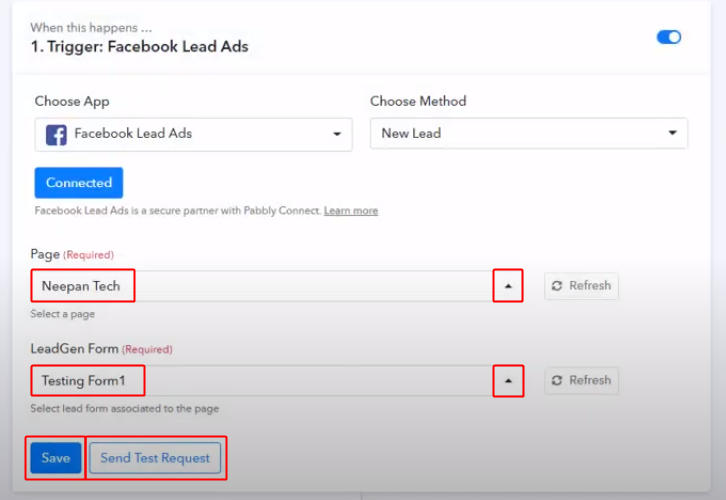Screen dimensions: 726x500
Task: Refresh the LeadGen Form list
Action: (581, 381)
